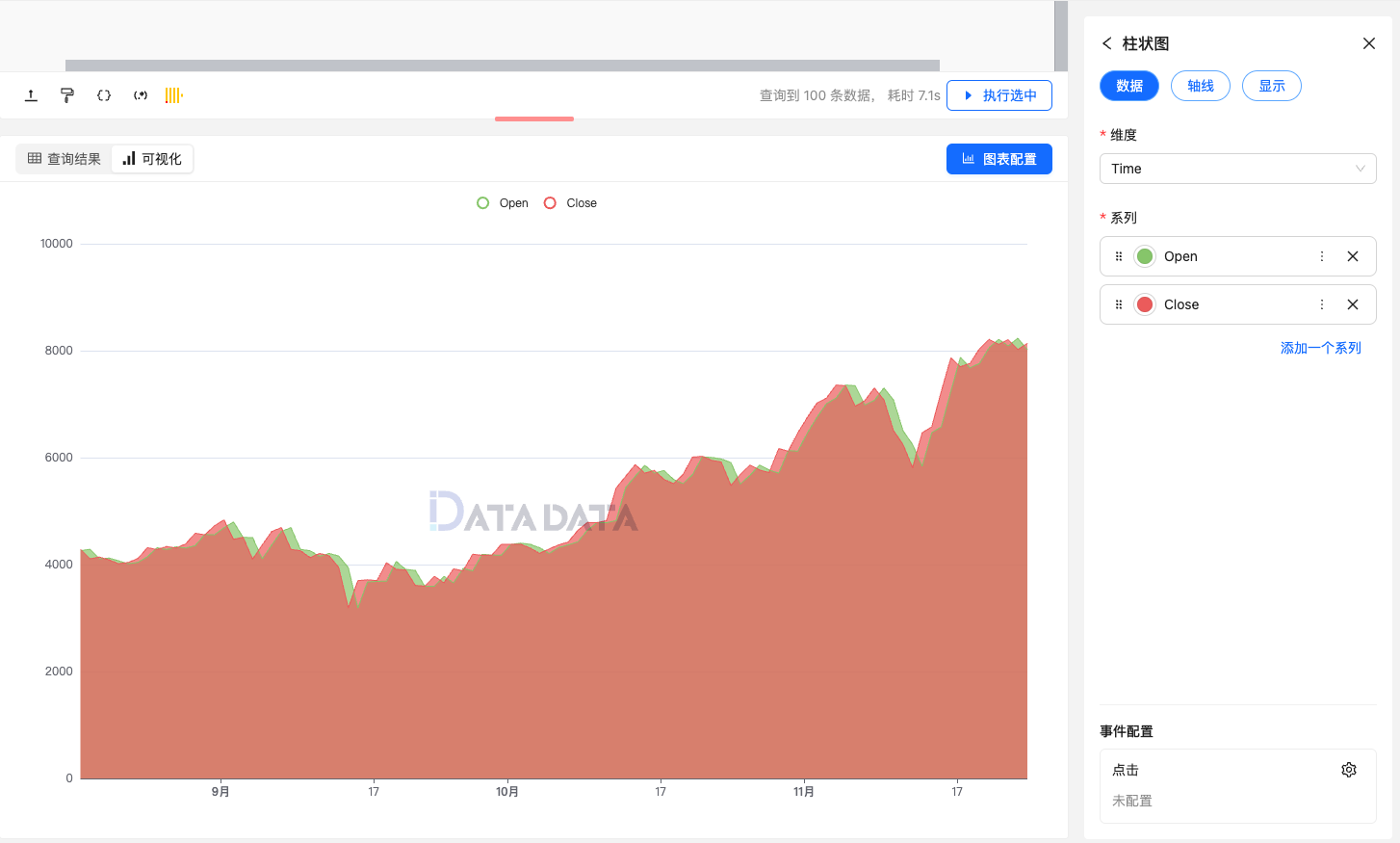Switch to the 查询结果 tab
This screenshot has width=1400, height=843.
point(63,158)
